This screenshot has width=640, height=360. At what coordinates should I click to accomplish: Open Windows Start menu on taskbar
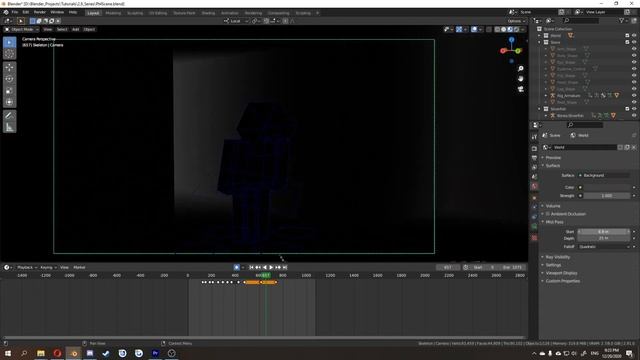(x=8, y=353)
